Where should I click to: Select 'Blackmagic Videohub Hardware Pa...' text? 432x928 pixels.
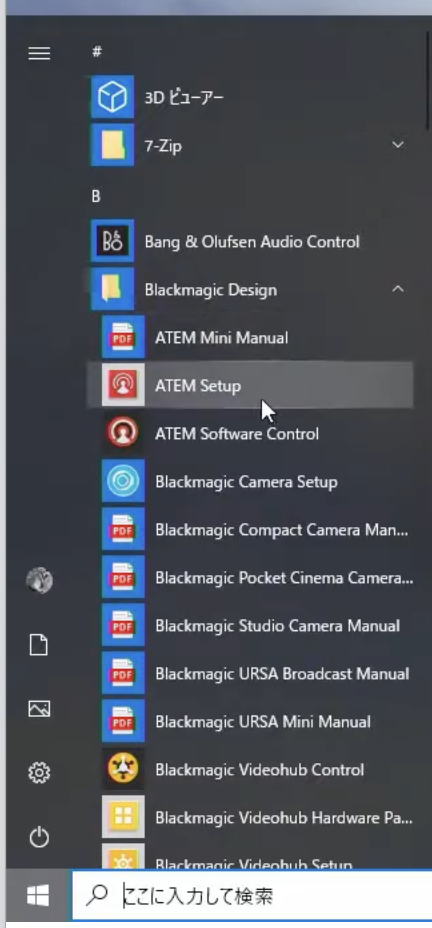click(x=284, y=817)
